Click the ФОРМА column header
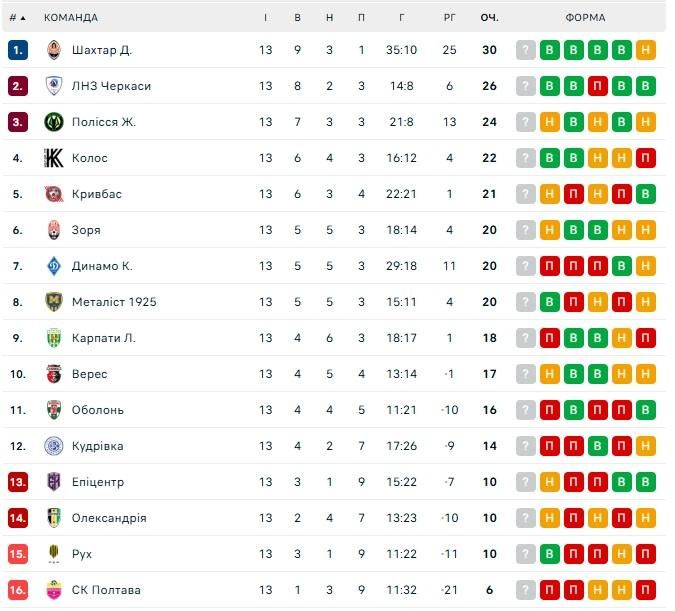The height and width of the screenshot is (611, 675). (x=585, y=18)
